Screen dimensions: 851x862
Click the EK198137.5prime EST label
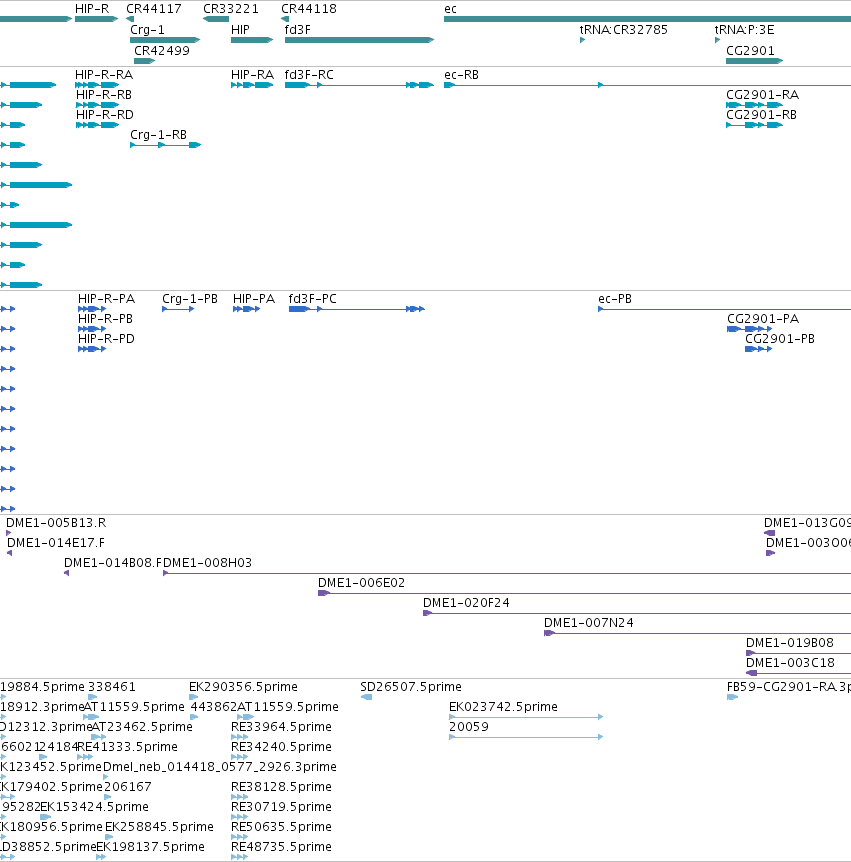pyautogui.click(x=151, y=847)
